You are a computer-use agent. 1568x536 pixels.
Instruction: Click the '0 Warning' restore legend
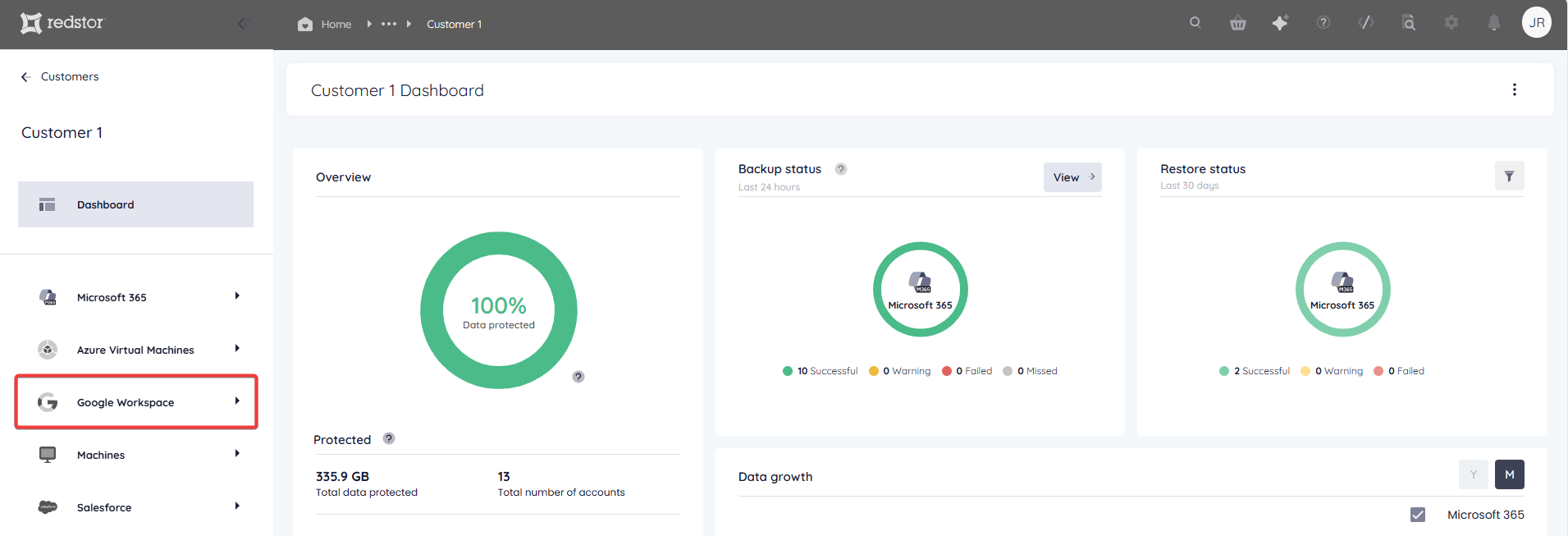click(1332, 371)
